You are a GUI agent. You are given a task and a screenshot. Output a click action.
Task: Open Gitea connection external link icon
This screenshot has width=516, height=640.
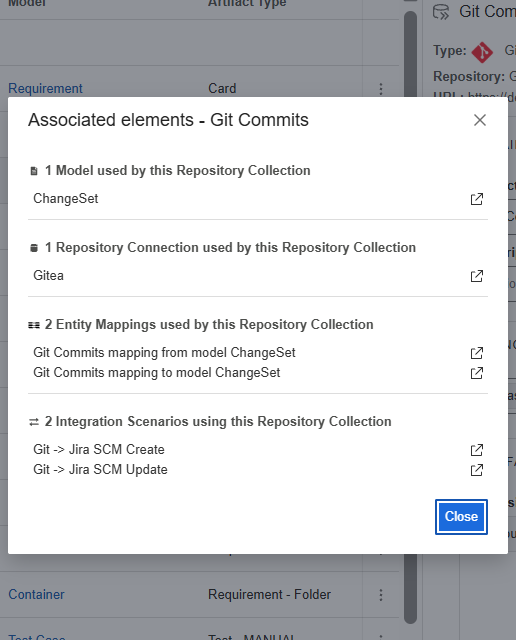point(477,276)
